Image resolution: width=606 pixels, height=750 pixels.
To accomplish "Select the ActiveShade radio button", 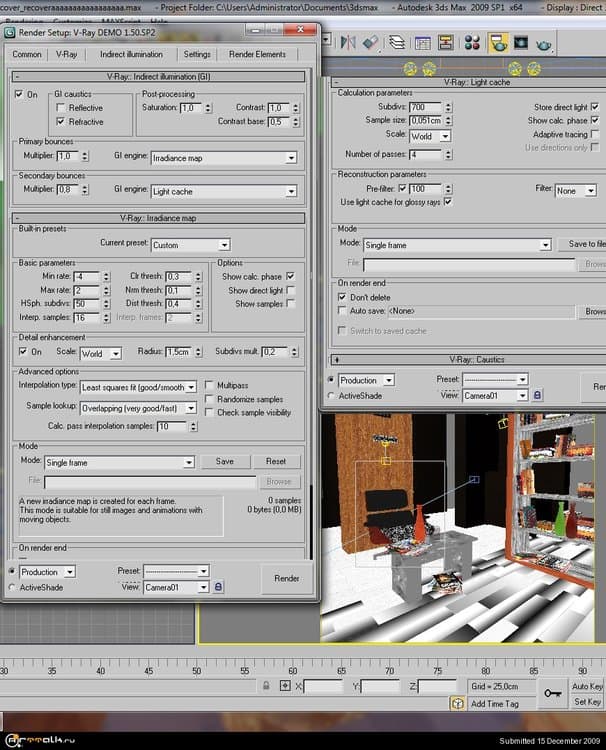I will point(11,587).
